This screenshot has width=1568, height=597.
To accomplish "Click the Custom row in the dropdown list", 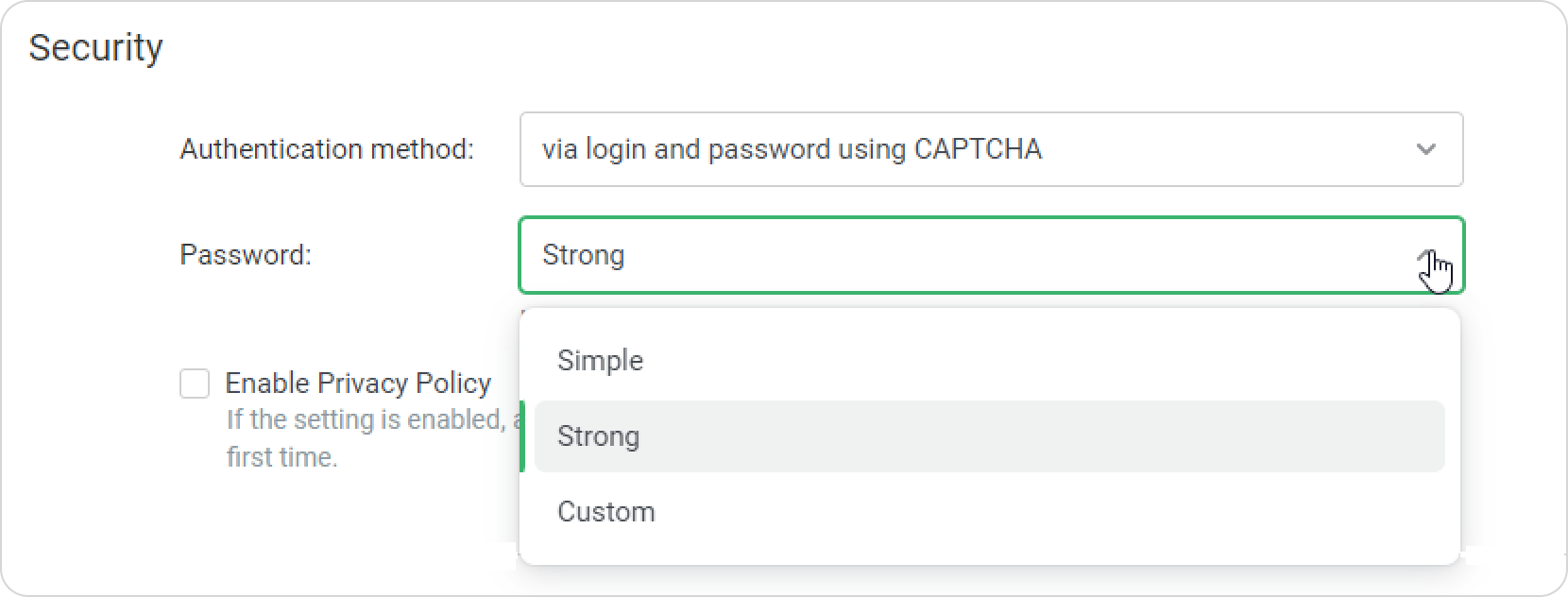I will pos(989,511).
